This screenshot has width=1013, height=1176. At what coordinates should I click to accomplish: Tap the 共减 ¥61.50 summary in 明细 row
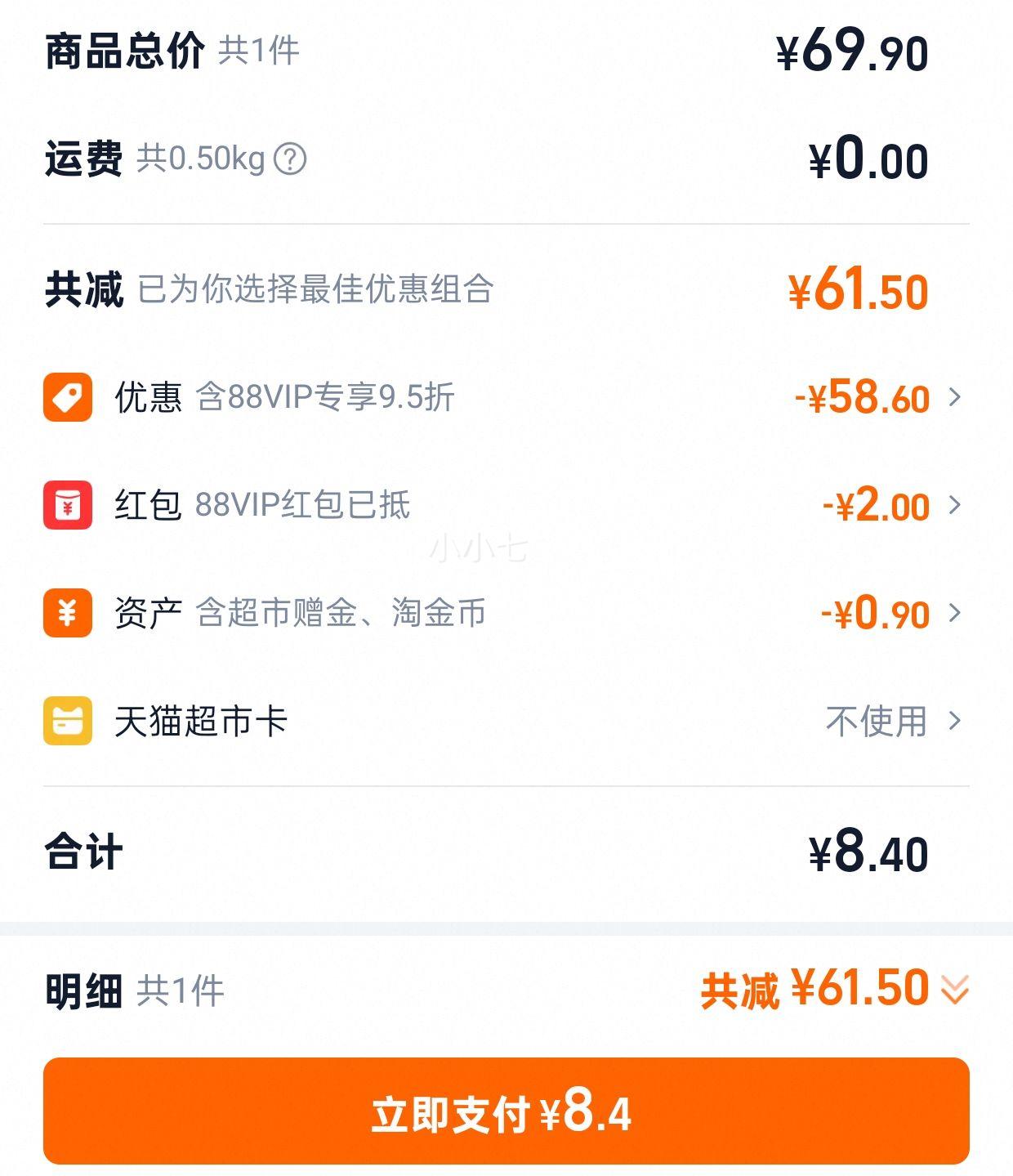click(815, 989)
